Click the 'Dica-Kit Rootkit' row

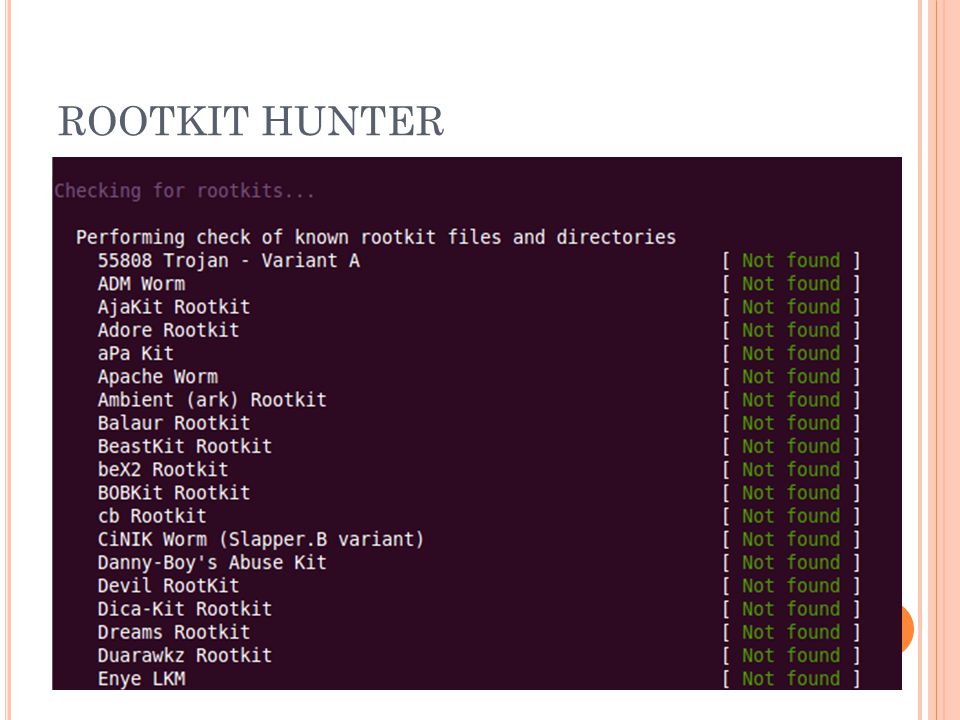coord(185,609)
